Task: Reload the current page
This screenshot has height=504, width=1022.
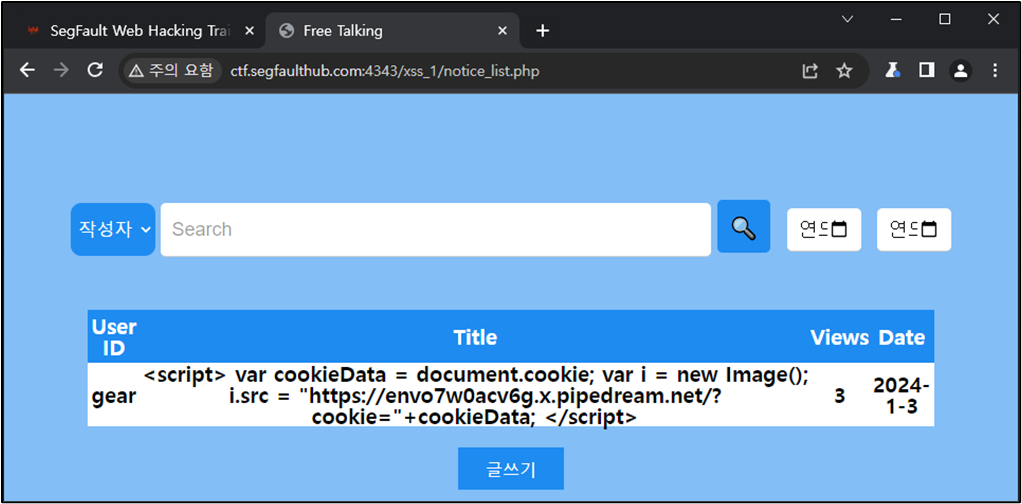Action: coord(95,70)
